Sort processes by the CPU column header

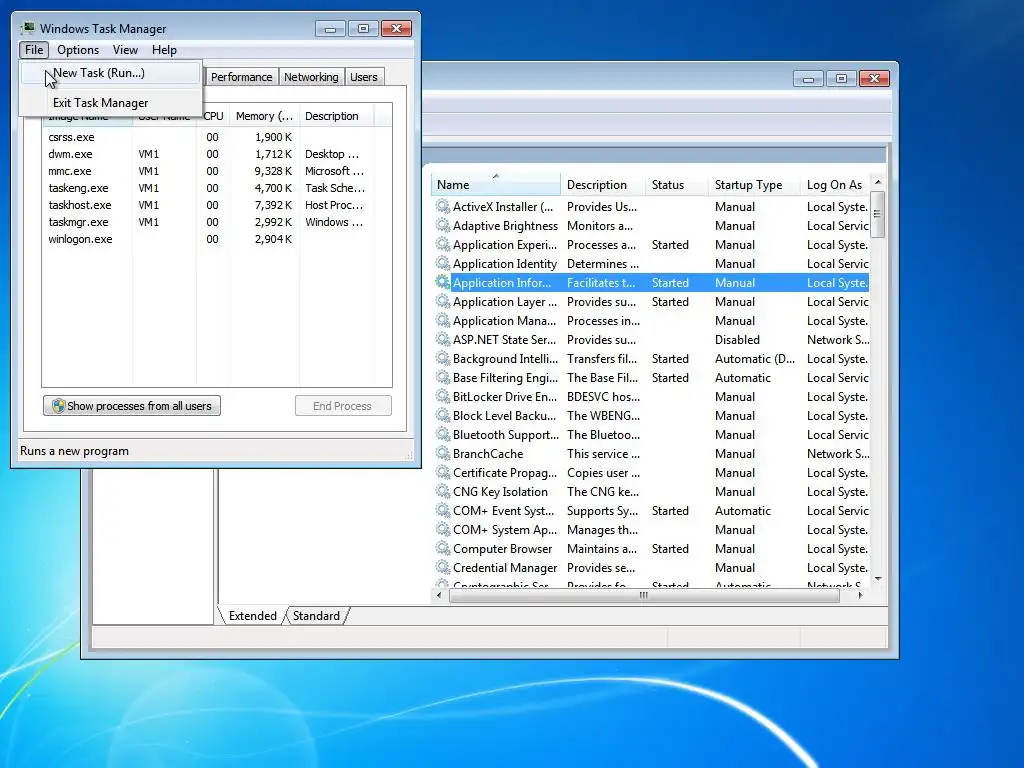pyautogui.click(x=213, y=116)
